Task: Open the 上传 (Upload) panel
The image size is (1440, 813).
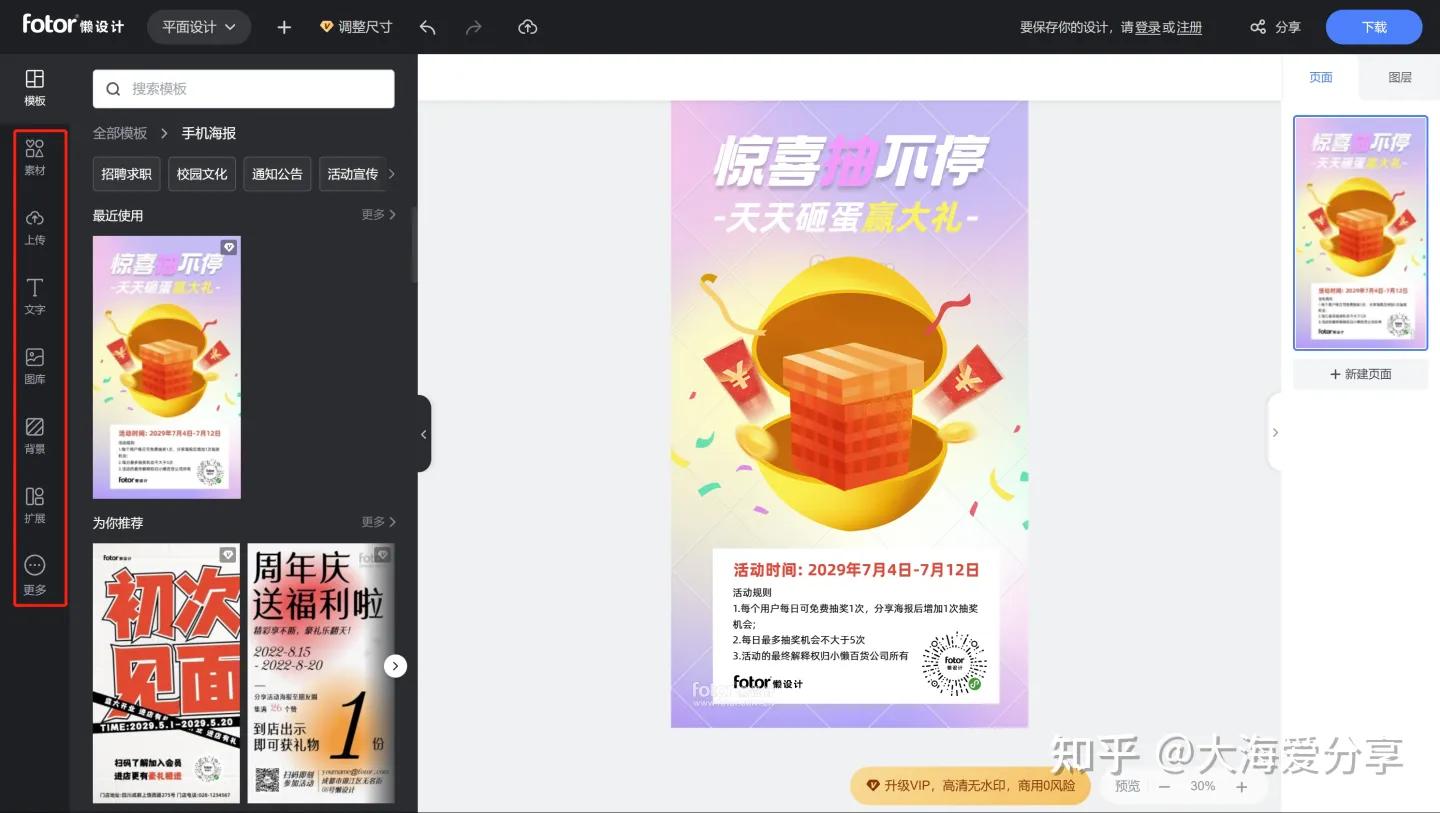Action: (35, 227)
